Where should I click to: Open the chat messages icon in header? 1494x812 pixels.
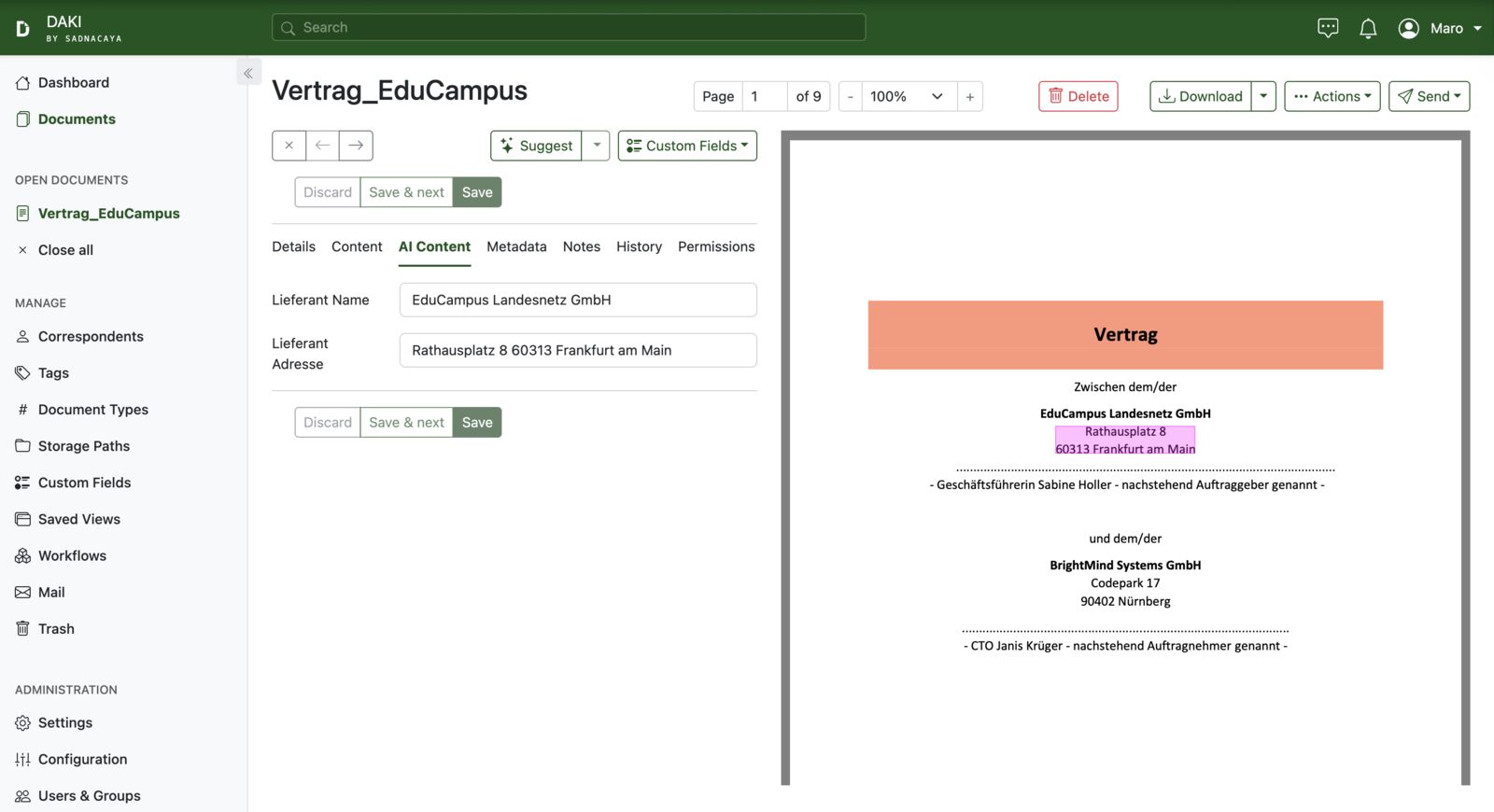pyautogui.click(x=1327, y=28)
